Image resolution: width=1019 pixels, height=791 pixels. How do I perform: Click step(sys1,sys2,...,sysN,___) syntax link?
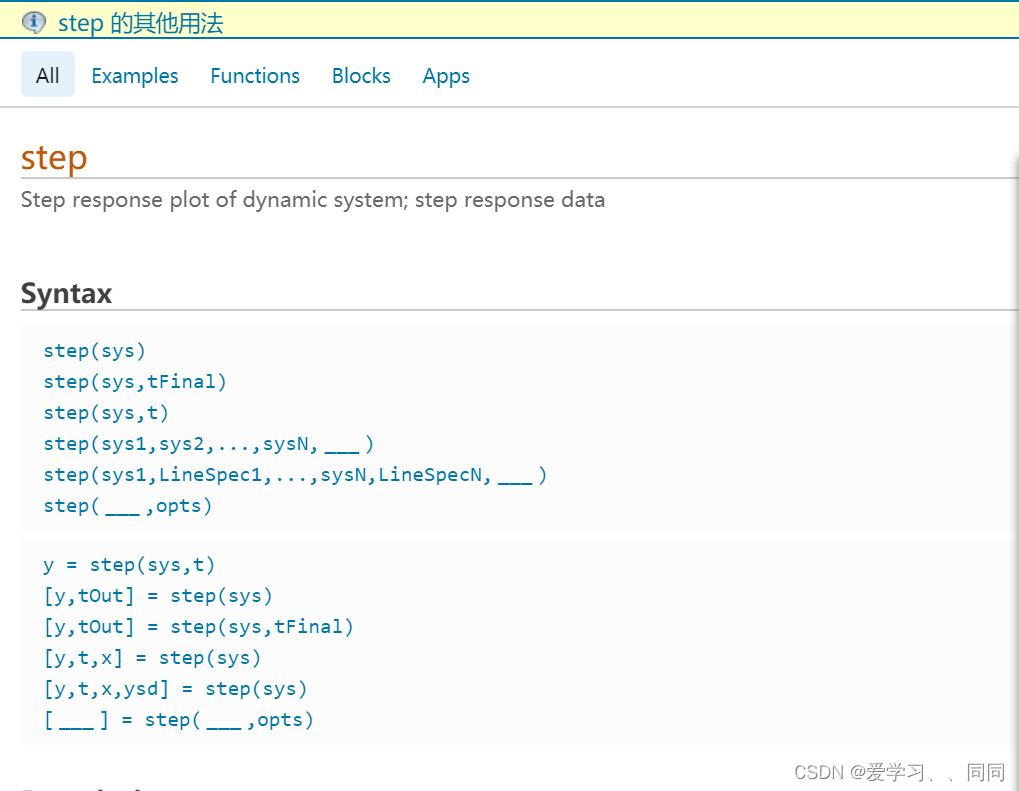click(x=209, y=444)
